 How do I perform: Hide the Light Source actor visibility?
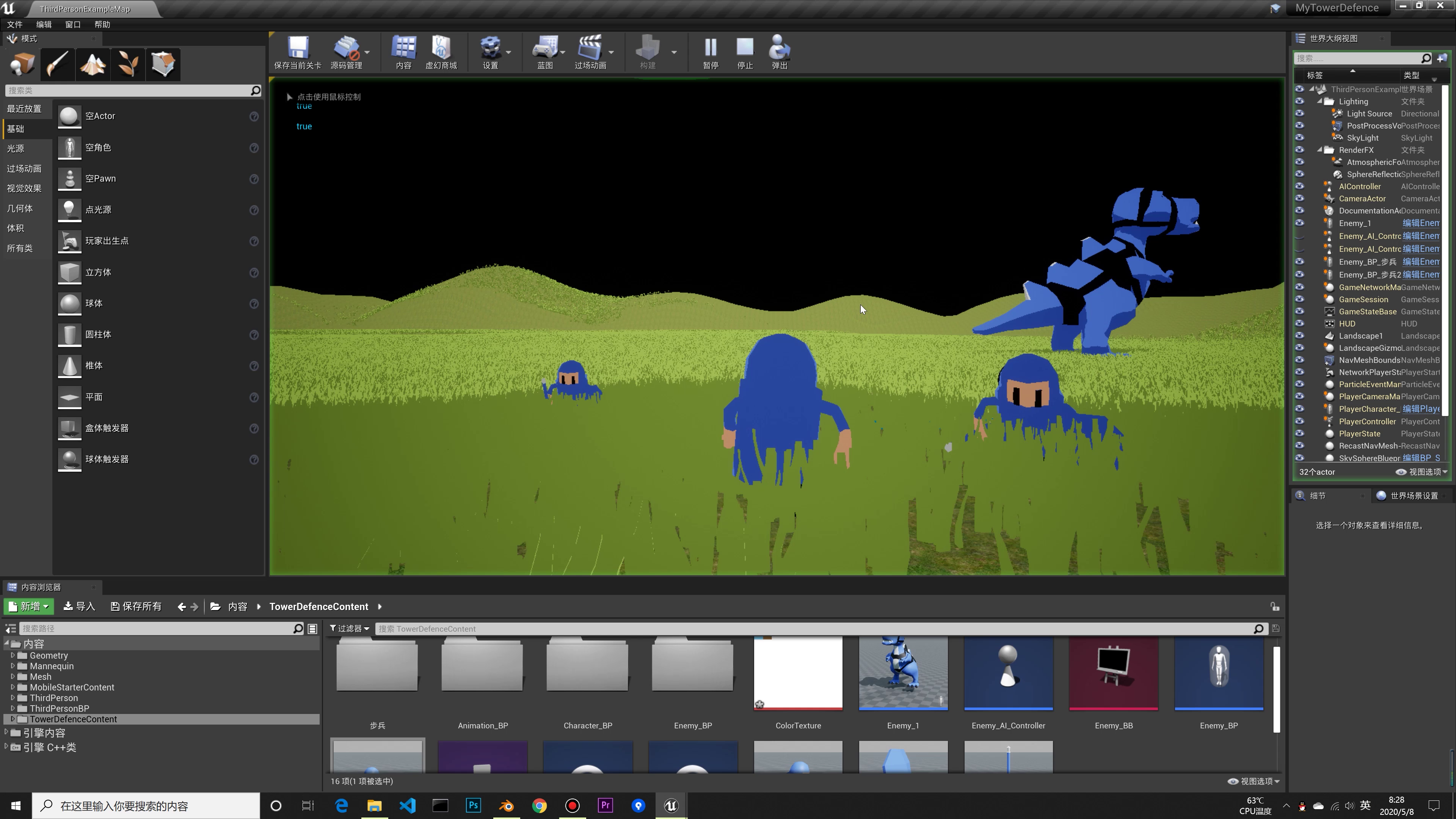click(x=1299, y=114)
